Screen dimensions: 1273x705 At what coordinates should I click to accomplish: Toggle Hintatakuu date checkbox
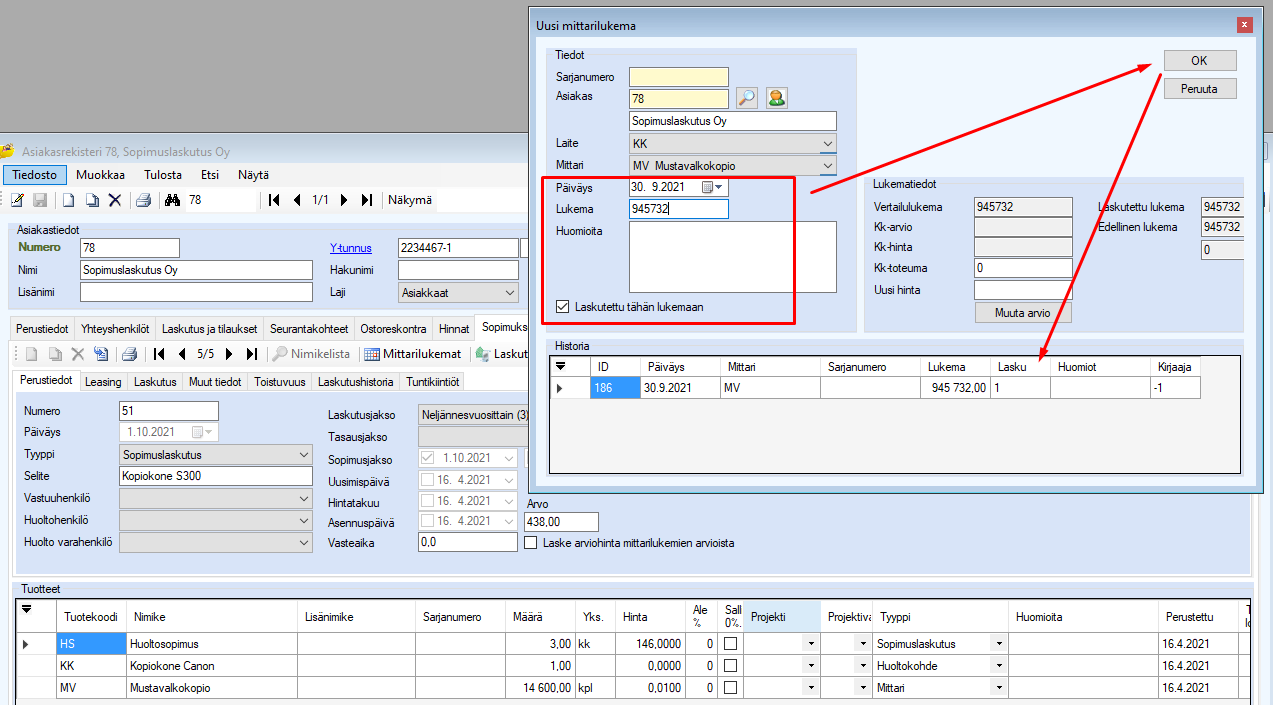[428, 501]
